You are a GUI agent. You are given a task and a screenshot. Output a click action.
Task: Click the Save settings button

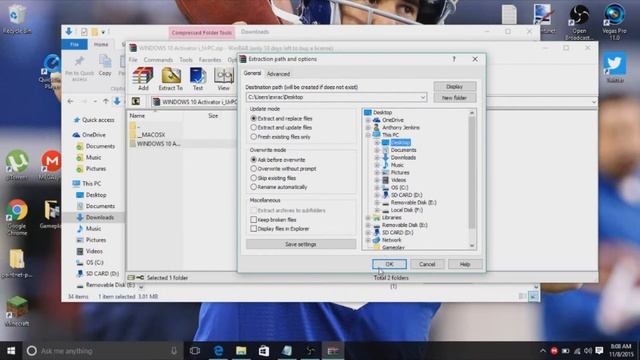tap(301, 244)
